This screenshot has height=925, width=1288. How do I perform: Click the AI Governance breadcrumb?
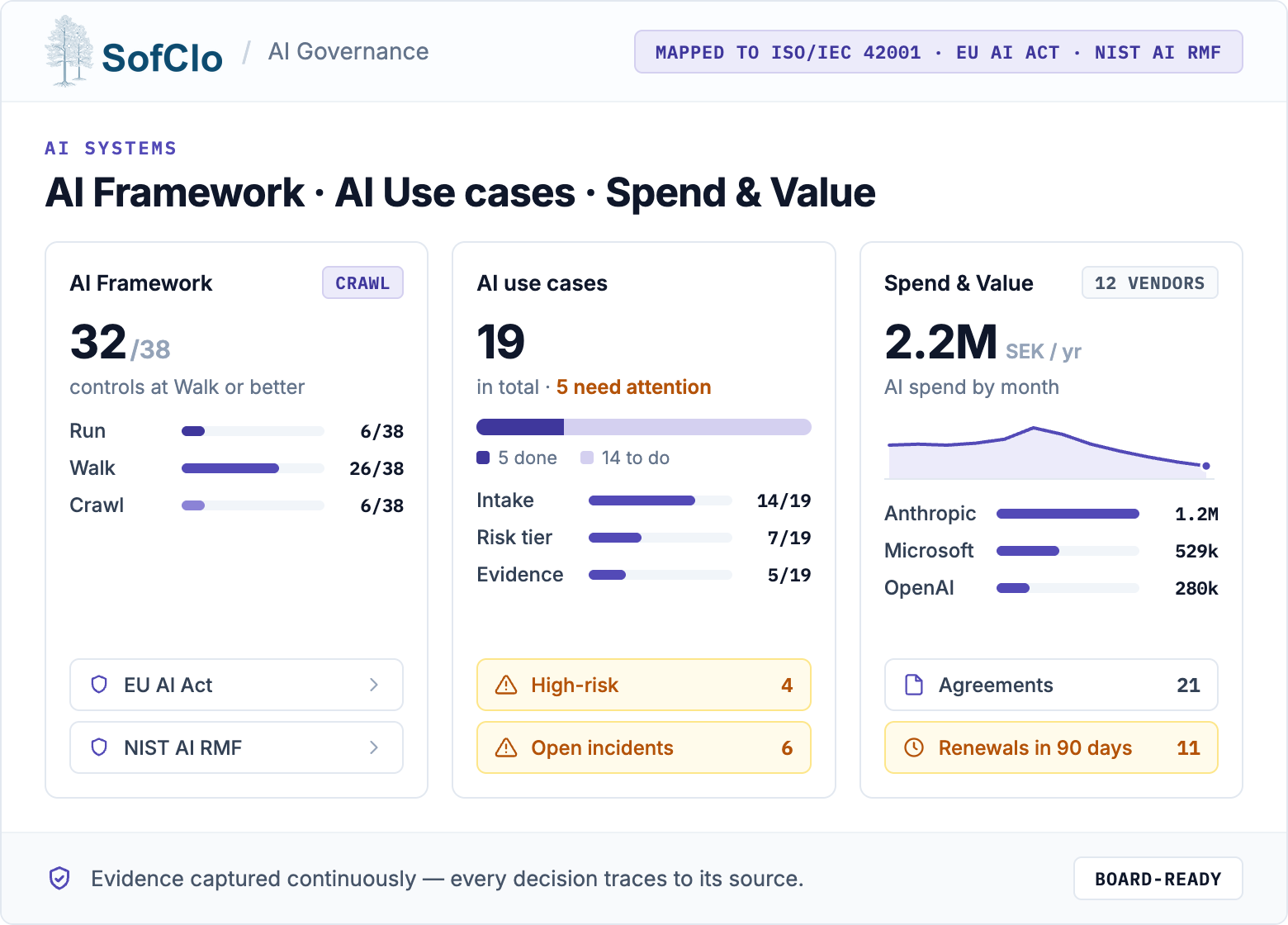(x=348, y=51)
